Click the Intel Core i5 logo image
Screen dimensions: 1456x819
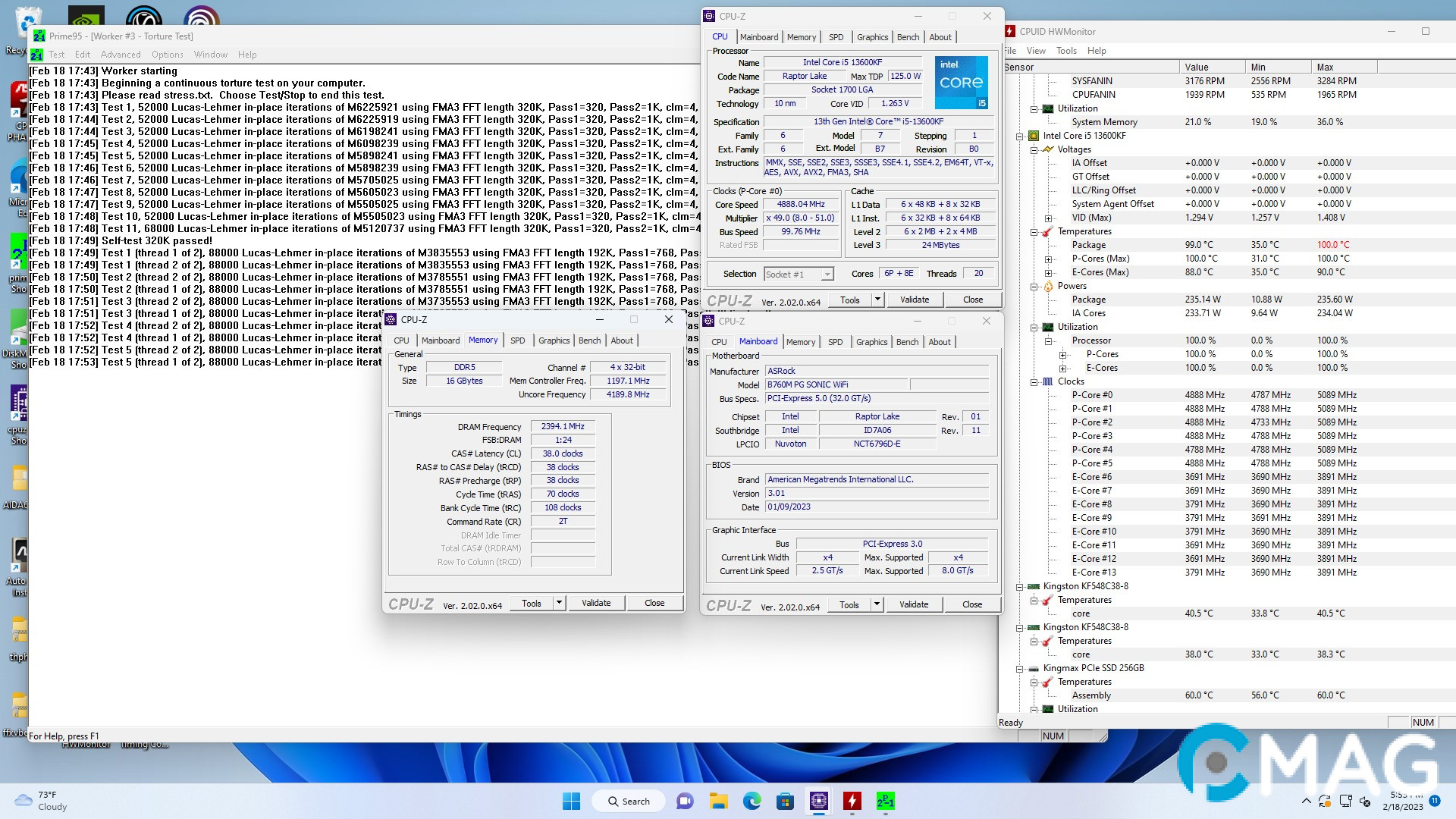pyautogui.click(x=961, y=82)
